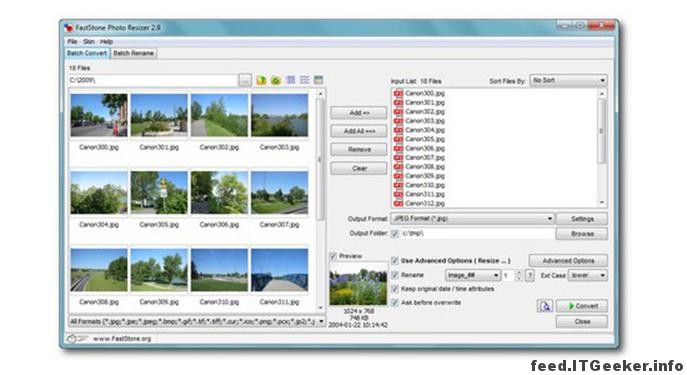Click the Add button
This screenshot has width=687, height=375.
[359, 113]
